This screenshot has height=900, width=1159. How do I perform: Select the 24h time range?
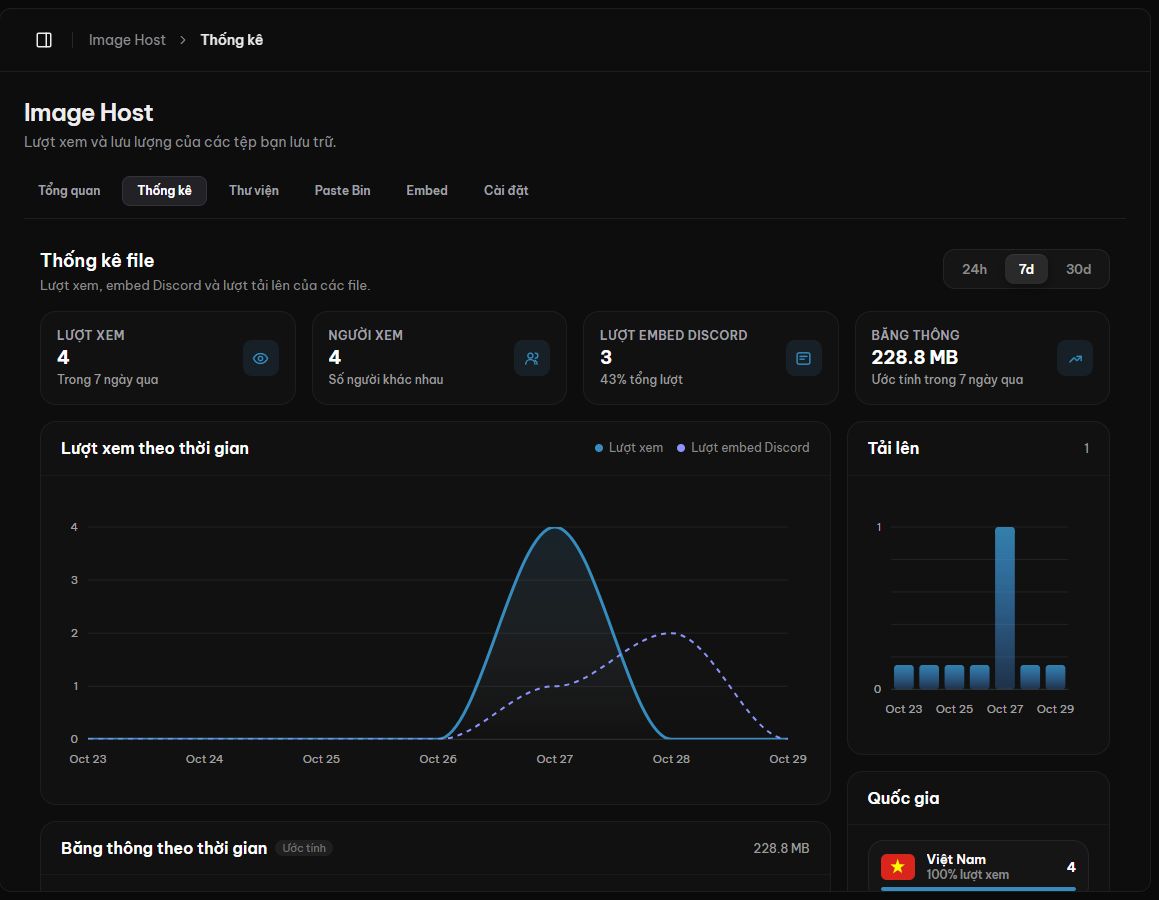[974, 269]
